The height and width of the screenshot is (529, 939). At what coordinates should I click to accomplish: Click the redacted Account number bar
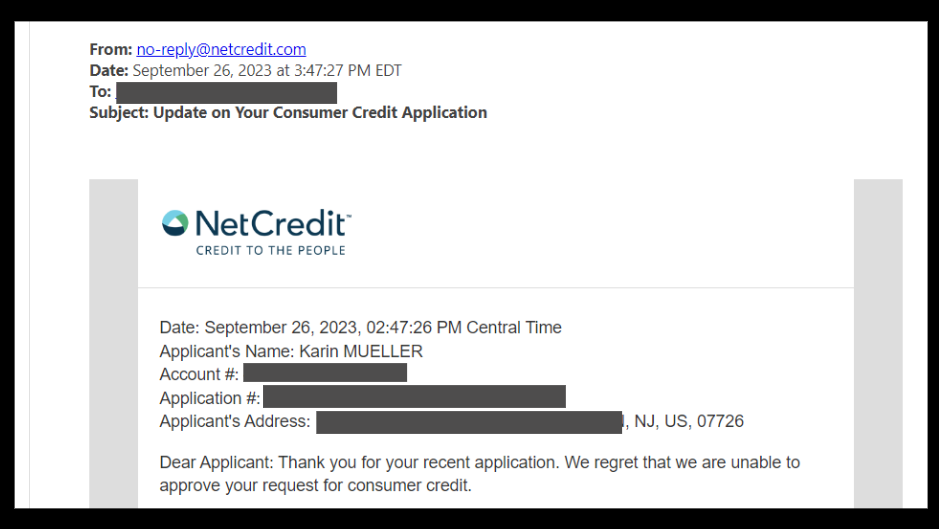(325, 374)
